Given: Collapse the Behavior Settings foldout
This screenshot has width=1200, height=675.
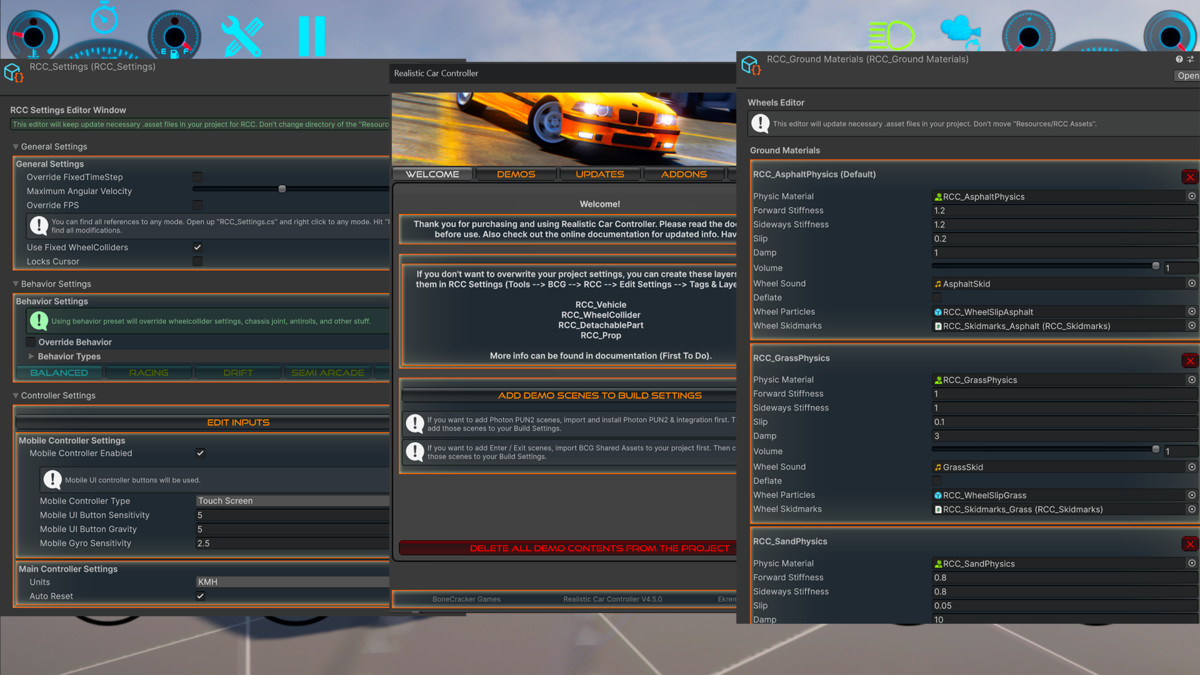Looking at the screenshot, I should [x=16, y=284].
